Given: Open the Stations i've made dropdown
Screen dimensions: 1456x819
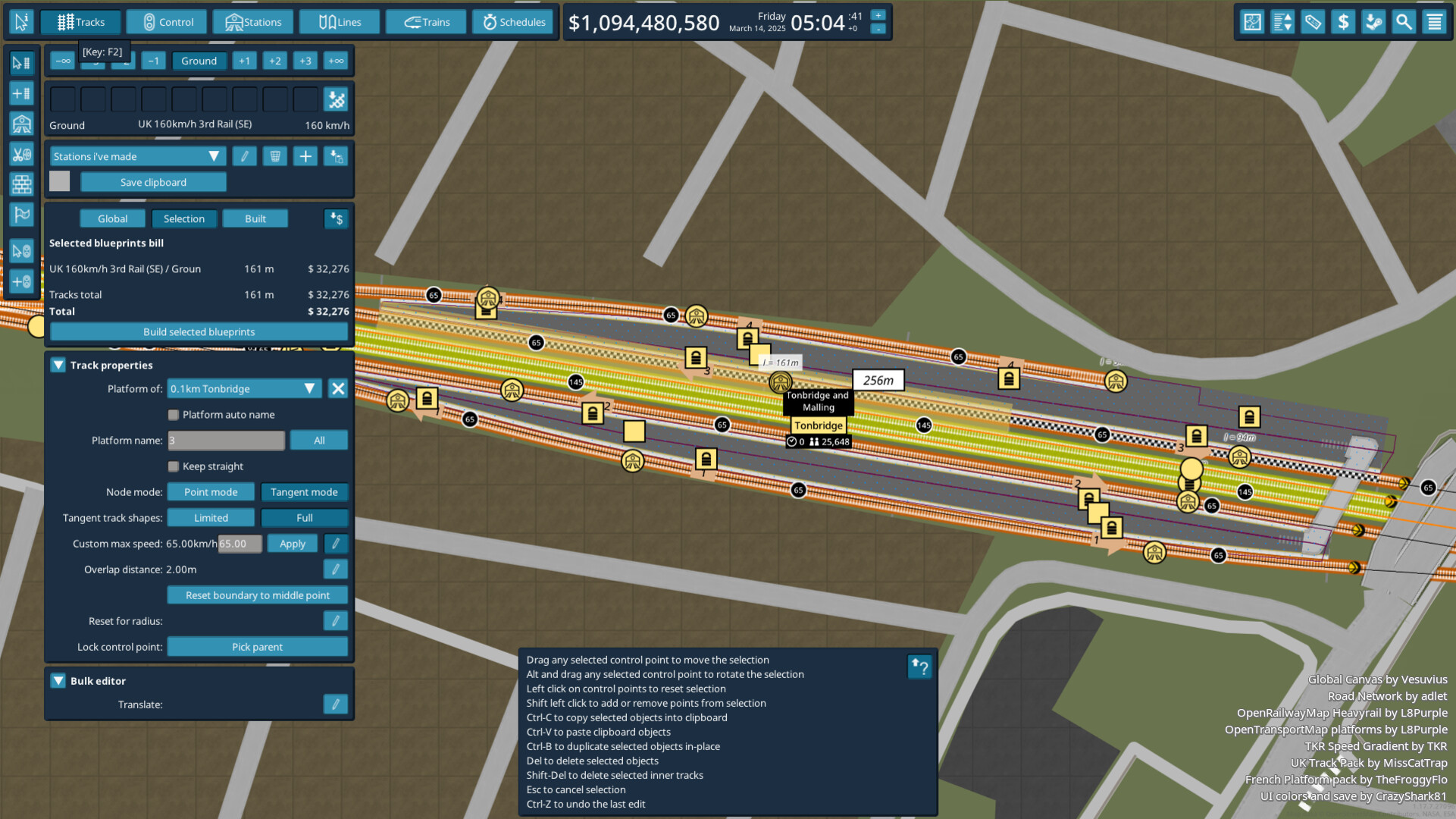Looking at the screenshot, I should click(x=137, y=155).
